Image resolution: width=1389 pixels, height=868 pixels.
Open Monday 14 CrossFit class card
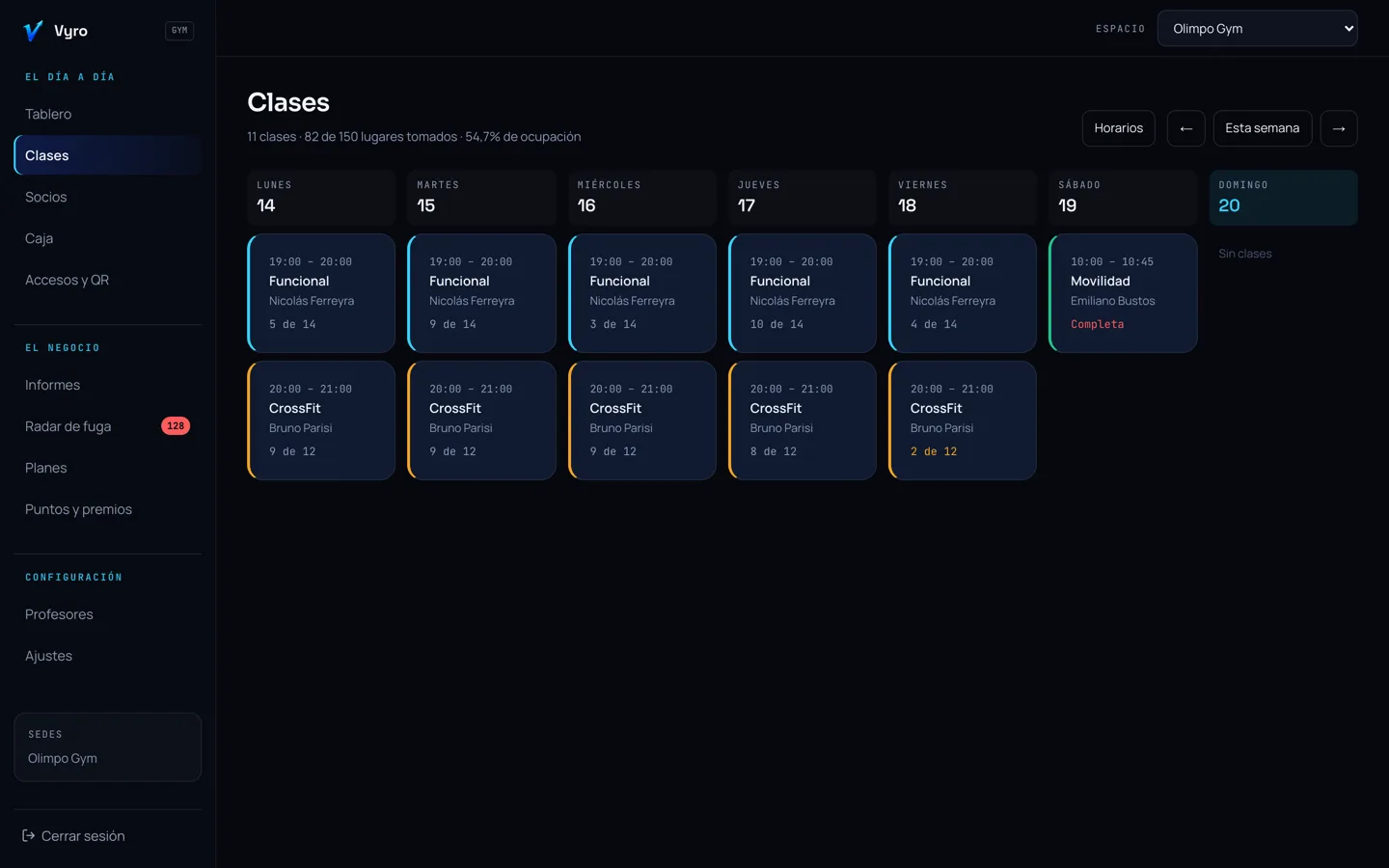321,420
